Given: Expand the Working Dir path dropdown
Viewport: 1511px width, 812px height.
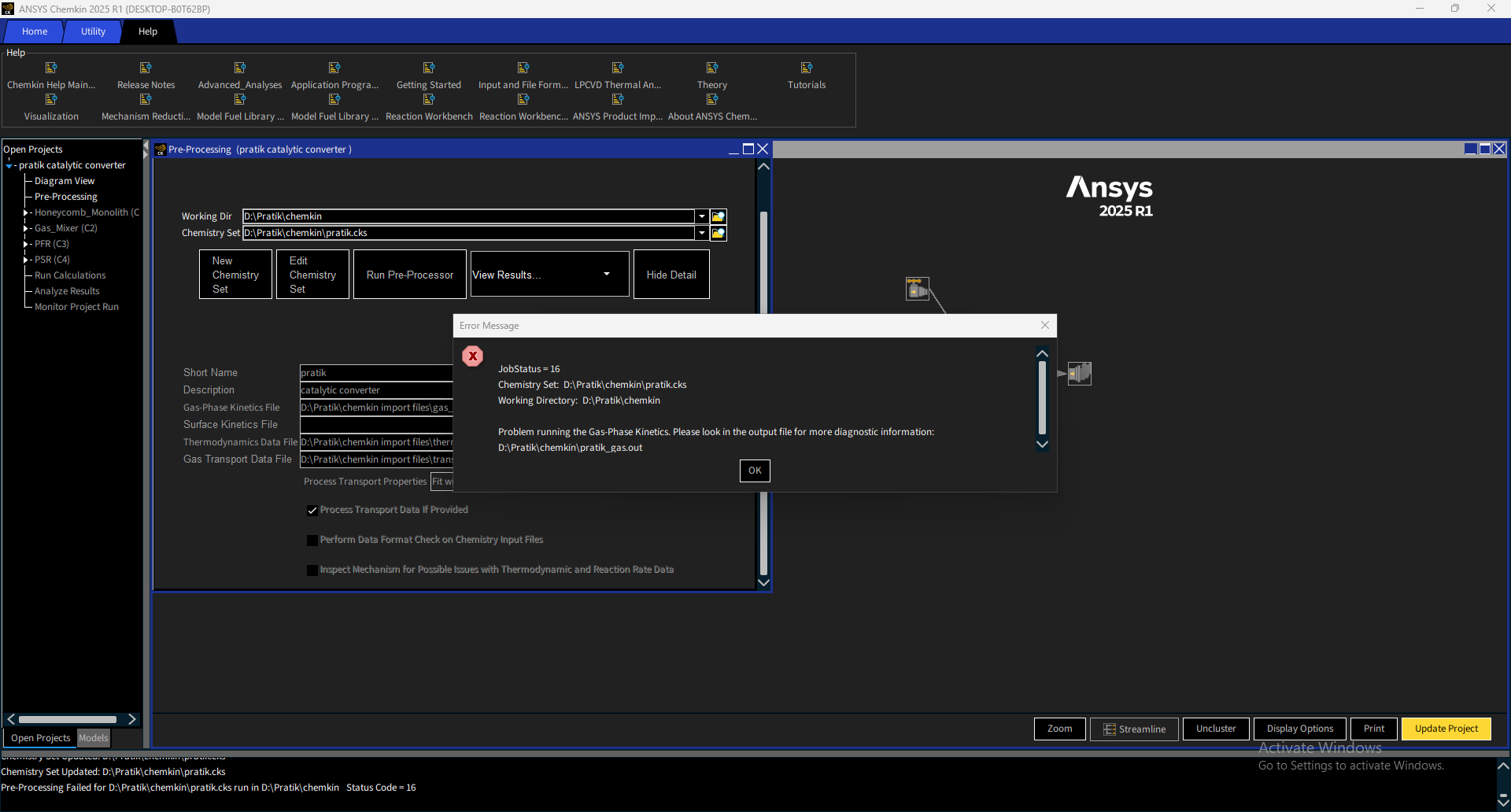Looking at the screenshot, I should click(x=701, y=216).
